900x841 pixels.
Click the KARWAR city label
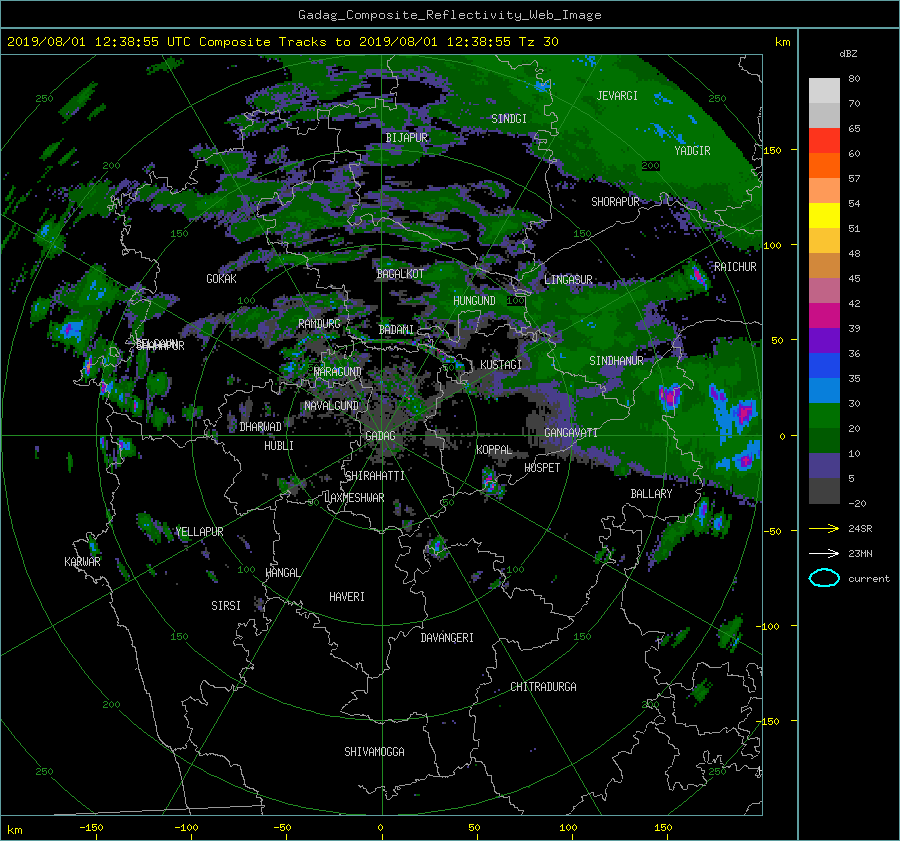pyautogui.click(x=82, y=561)
